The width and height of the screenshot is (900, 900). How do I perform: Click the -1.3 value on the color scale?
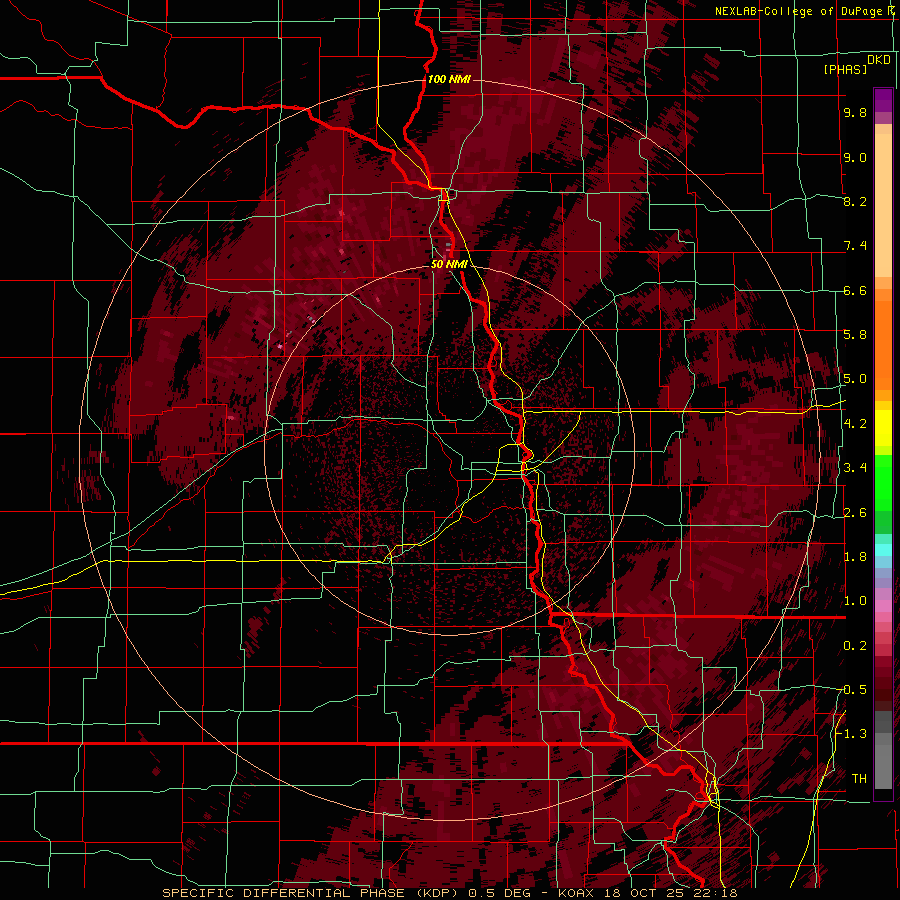[x=852, y=734]
